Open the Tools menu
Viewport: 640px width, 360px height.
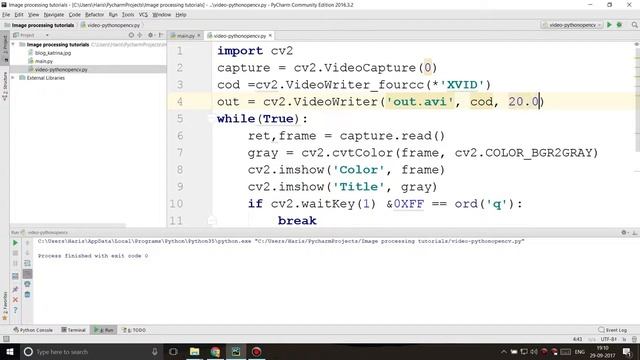click(128, 15)
